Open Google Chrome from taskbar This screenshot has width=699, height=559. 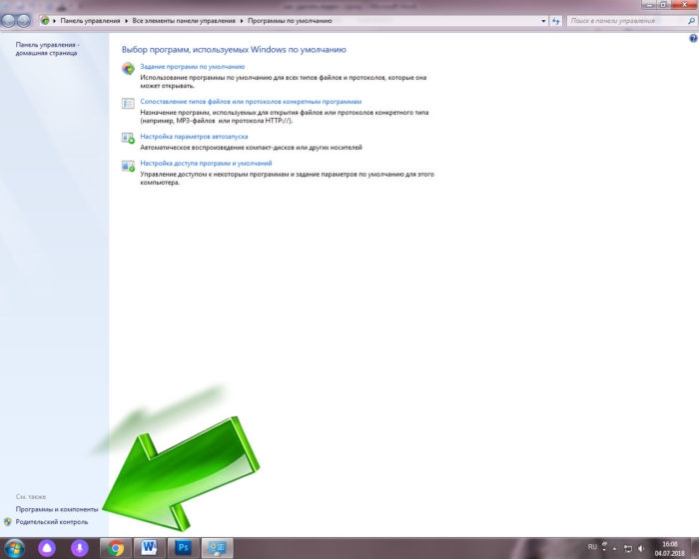coord(115,548)
